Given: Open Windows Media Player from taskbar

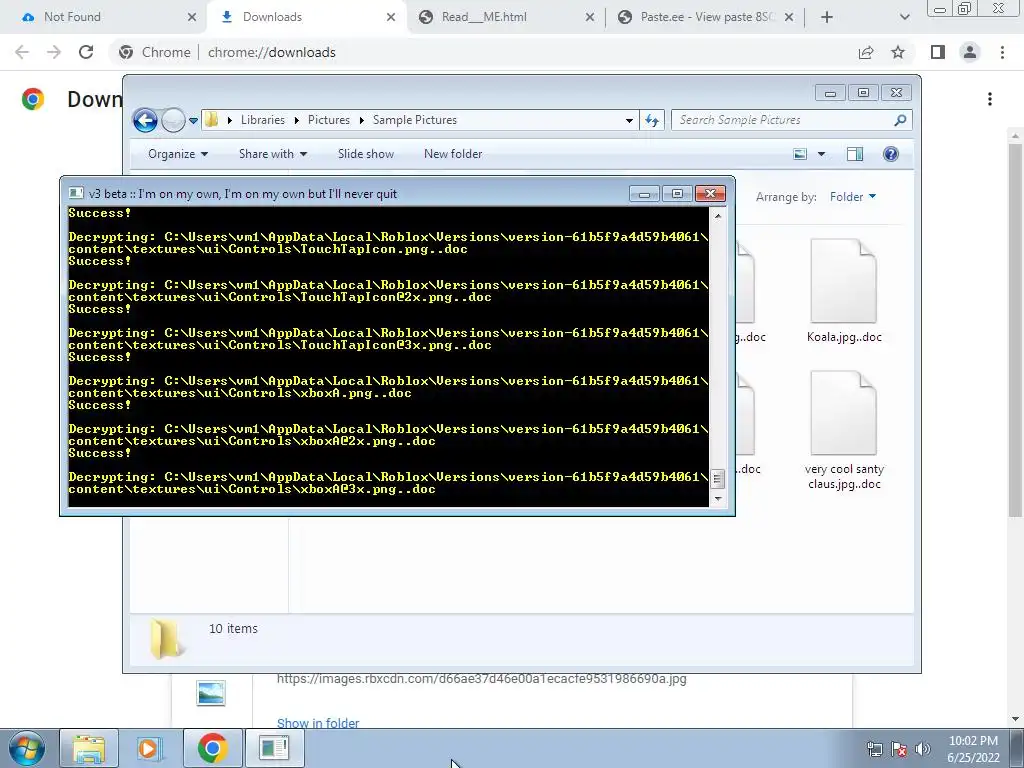Looking at the screenshot, I should pyautogui.click(x=149, y=748).
